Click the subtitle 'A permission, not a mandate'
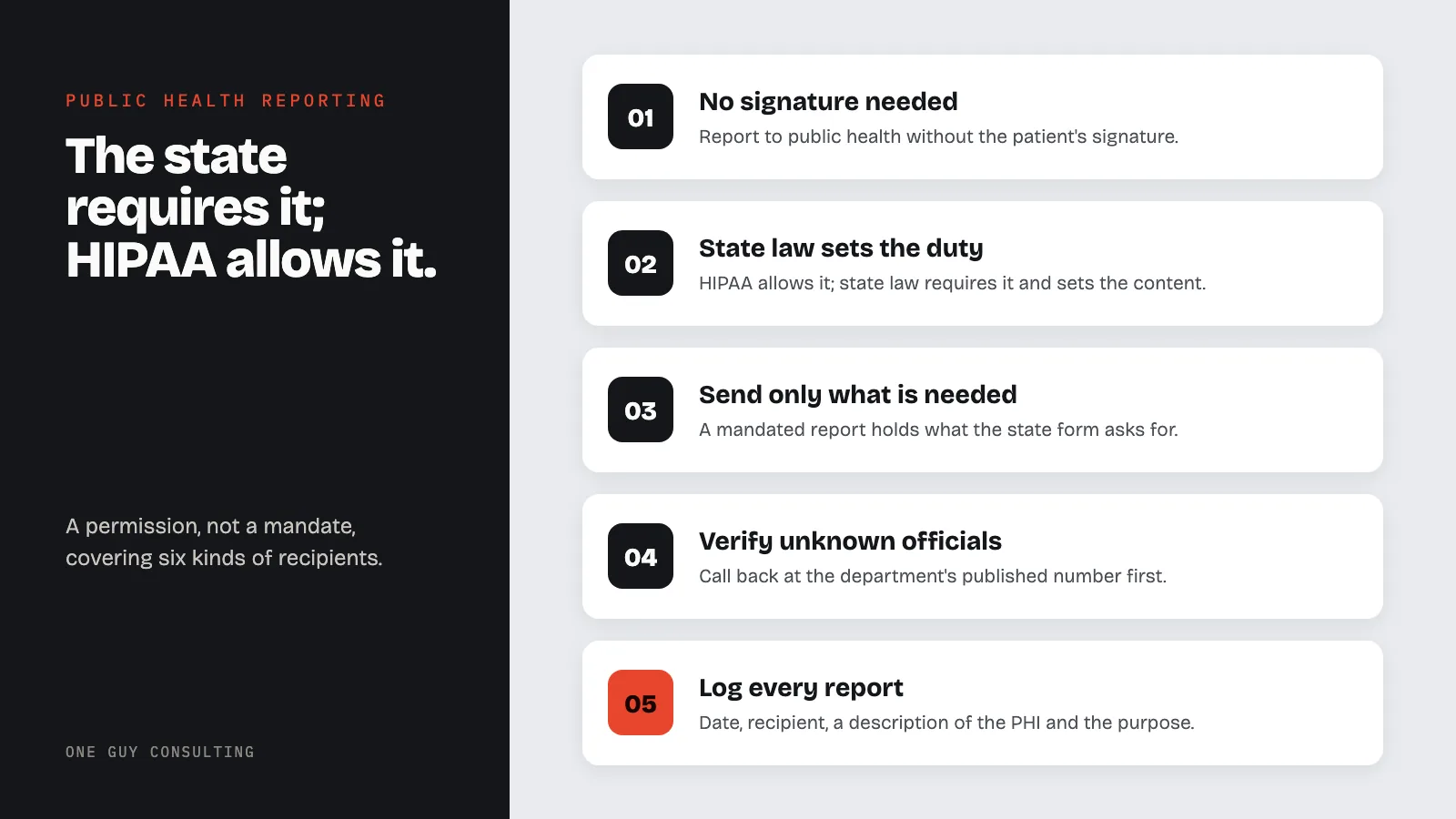 tap(210, 526)
